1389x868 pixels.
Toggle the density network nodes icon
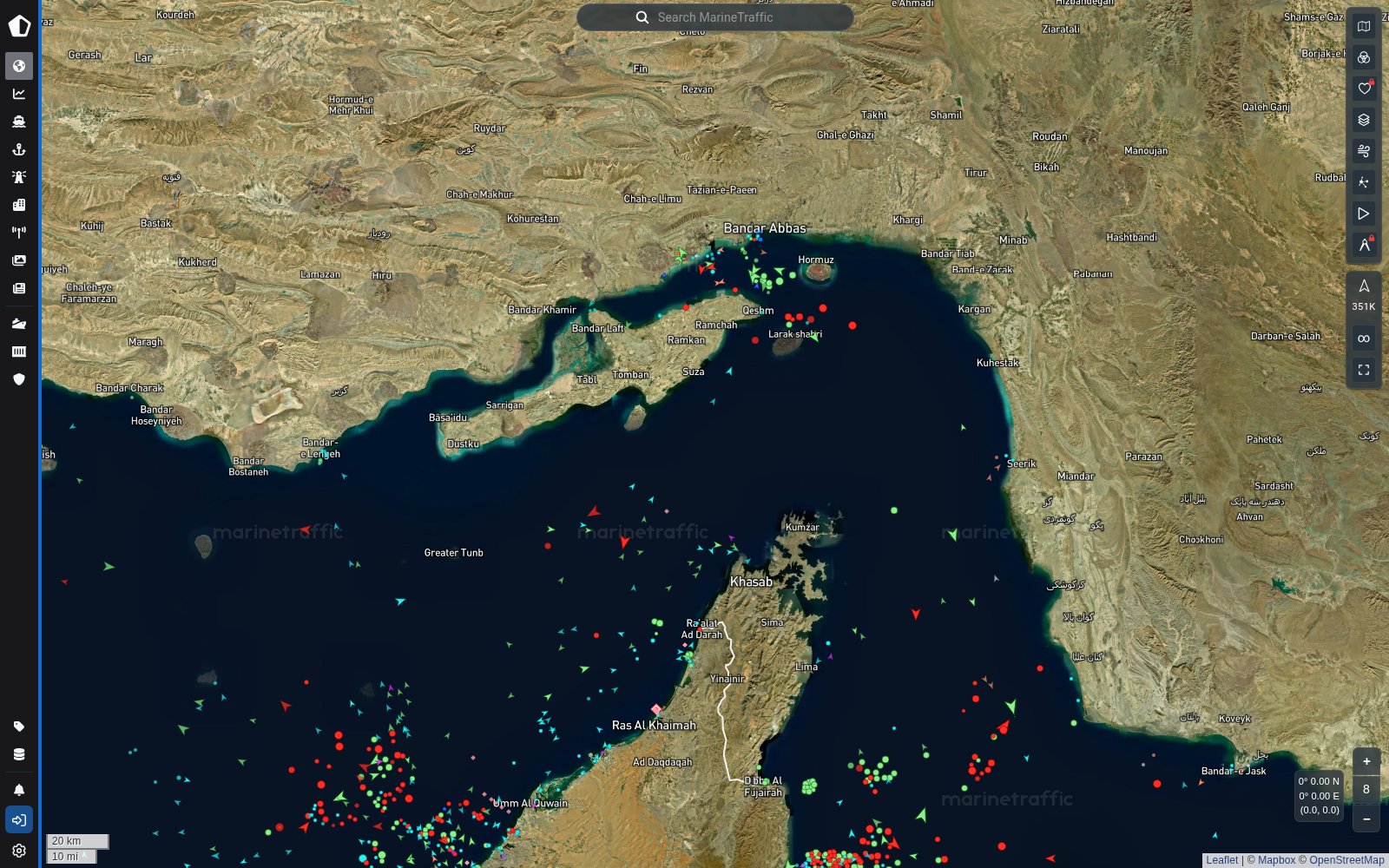(x=1364, y=182)
